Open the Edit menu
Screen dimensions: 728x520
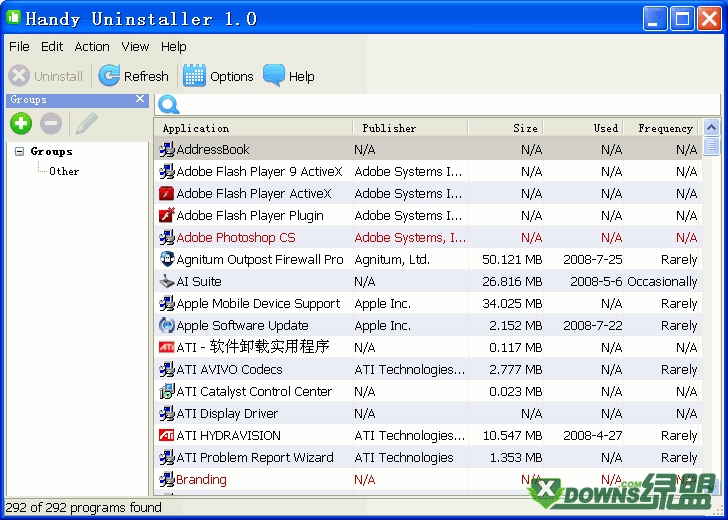point(52,46)
